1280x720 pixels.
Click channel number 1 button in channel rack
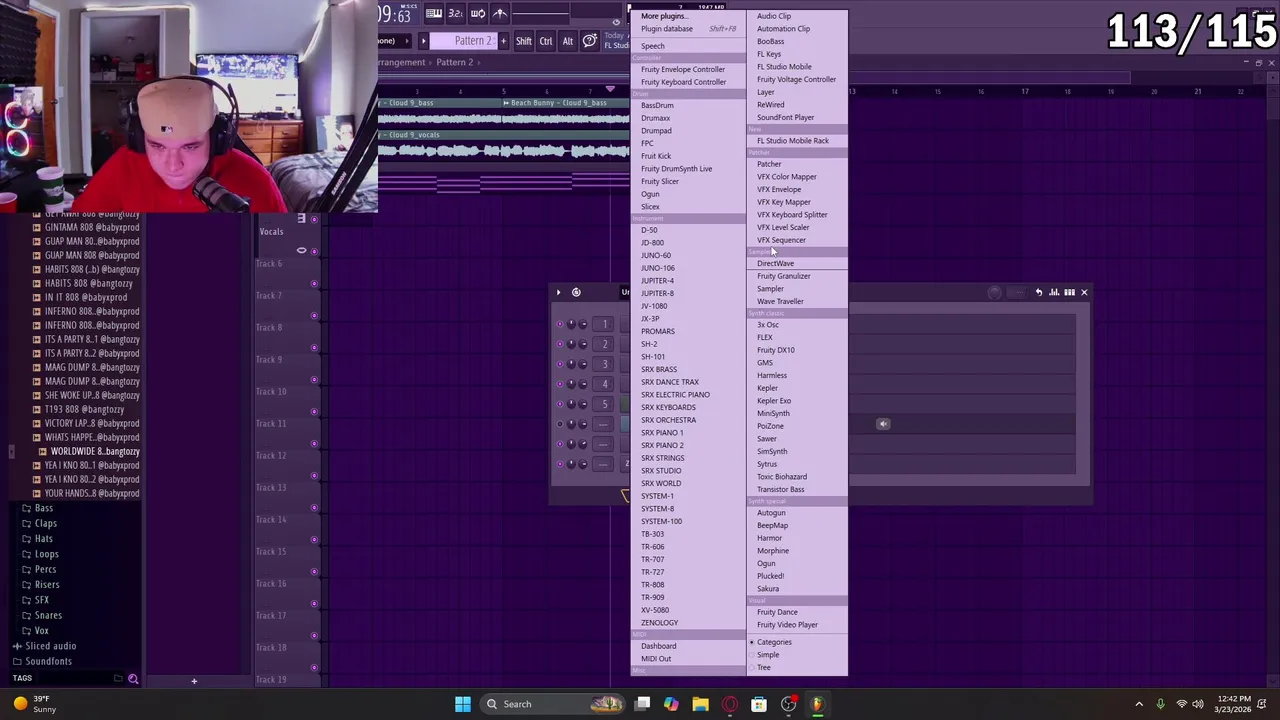tap(604, 324)
